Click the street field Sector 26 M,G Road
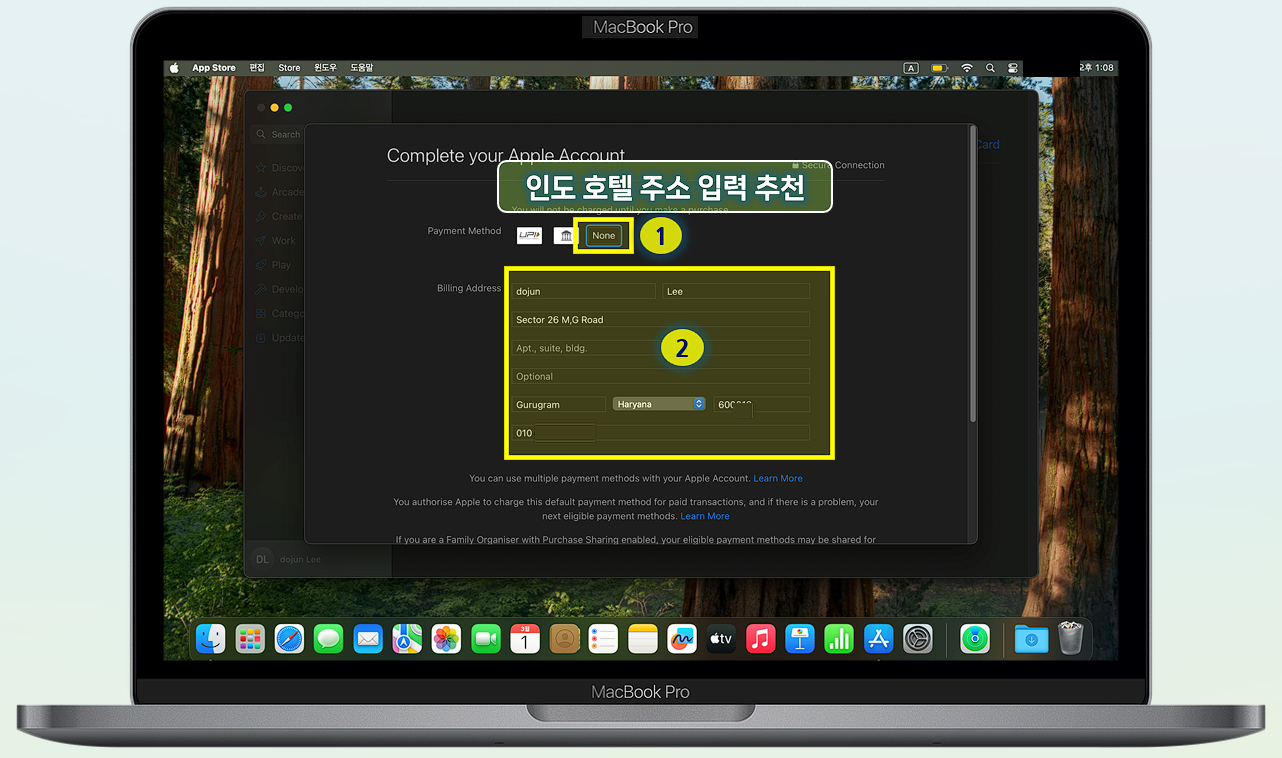Viewport: 1282px width, 758px height. 661,320
